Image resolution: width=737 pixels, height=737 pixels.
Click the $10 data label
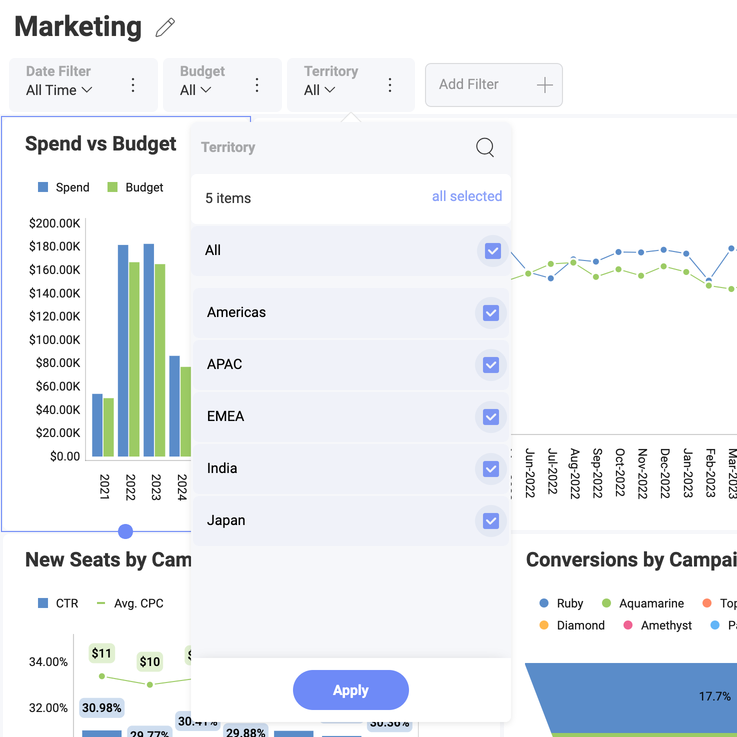point(149,662)
